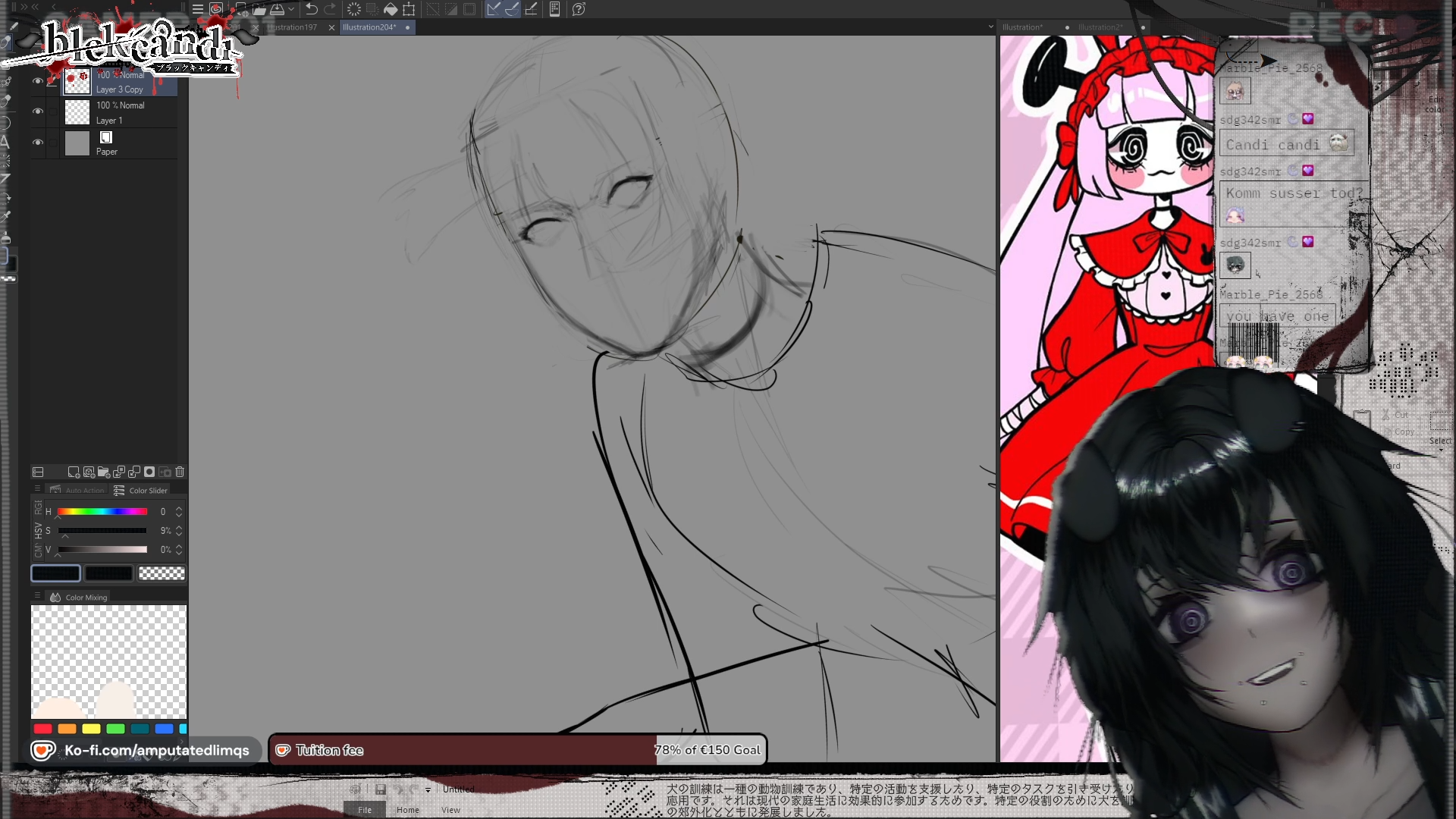Click the Undo arrow in the toolbar
The image size is (1456, 819).
(x=311, y=9)
